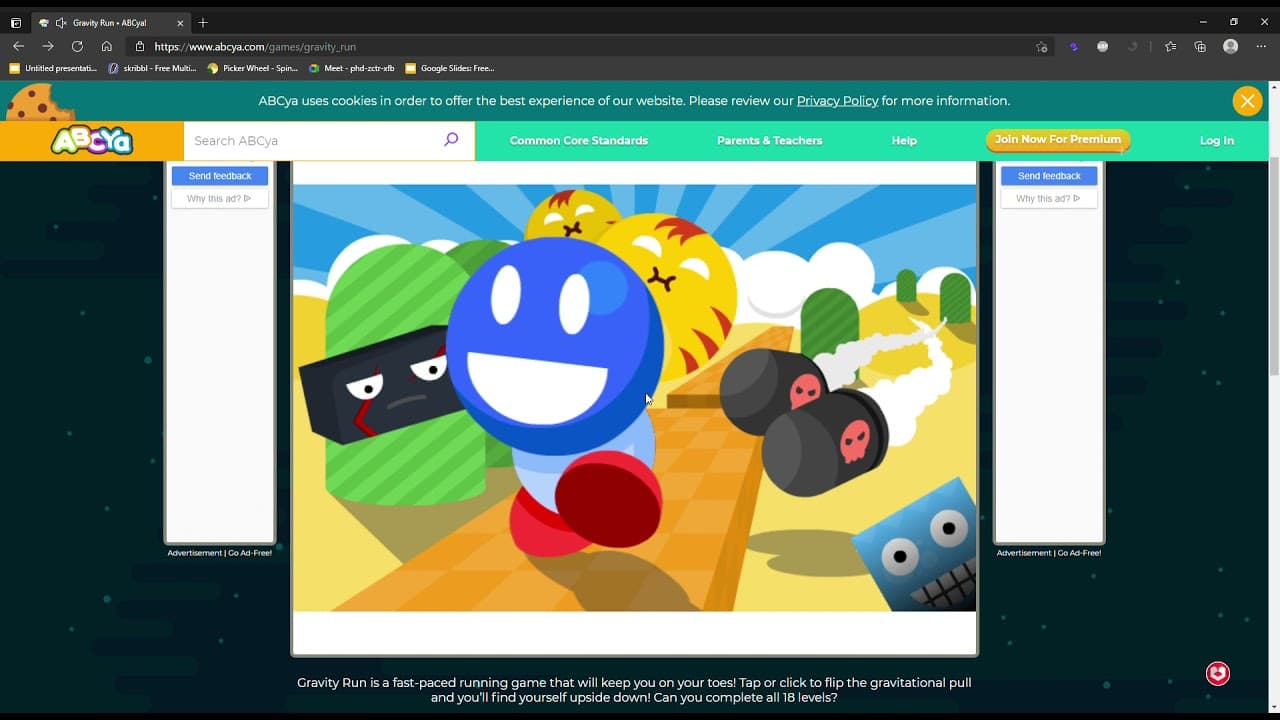Click Go Ad-Free under right advertisement

[1079, 553]
